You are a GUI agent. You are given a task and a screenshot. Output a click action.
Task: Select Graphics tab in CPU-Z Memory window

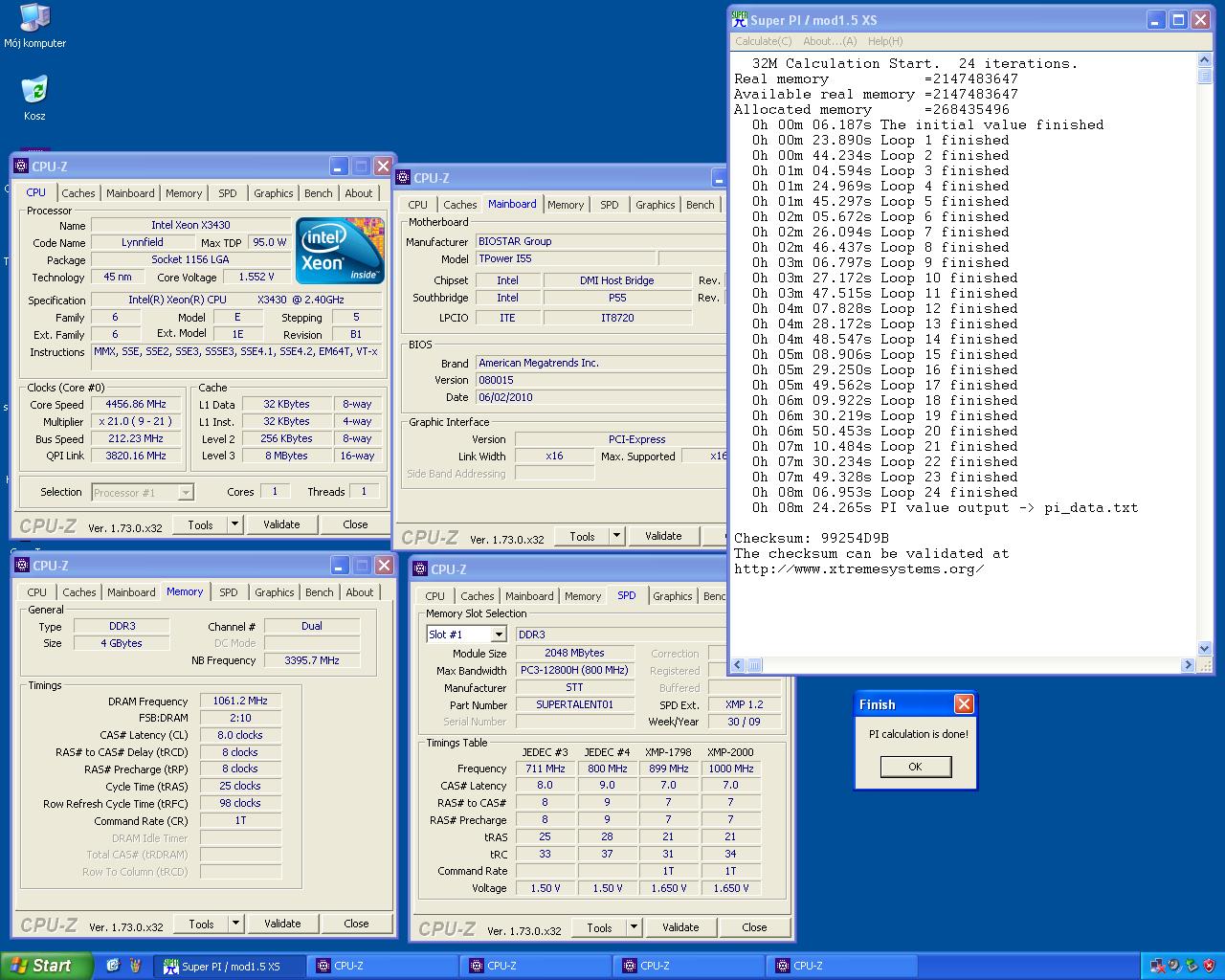tap(275, 592)
